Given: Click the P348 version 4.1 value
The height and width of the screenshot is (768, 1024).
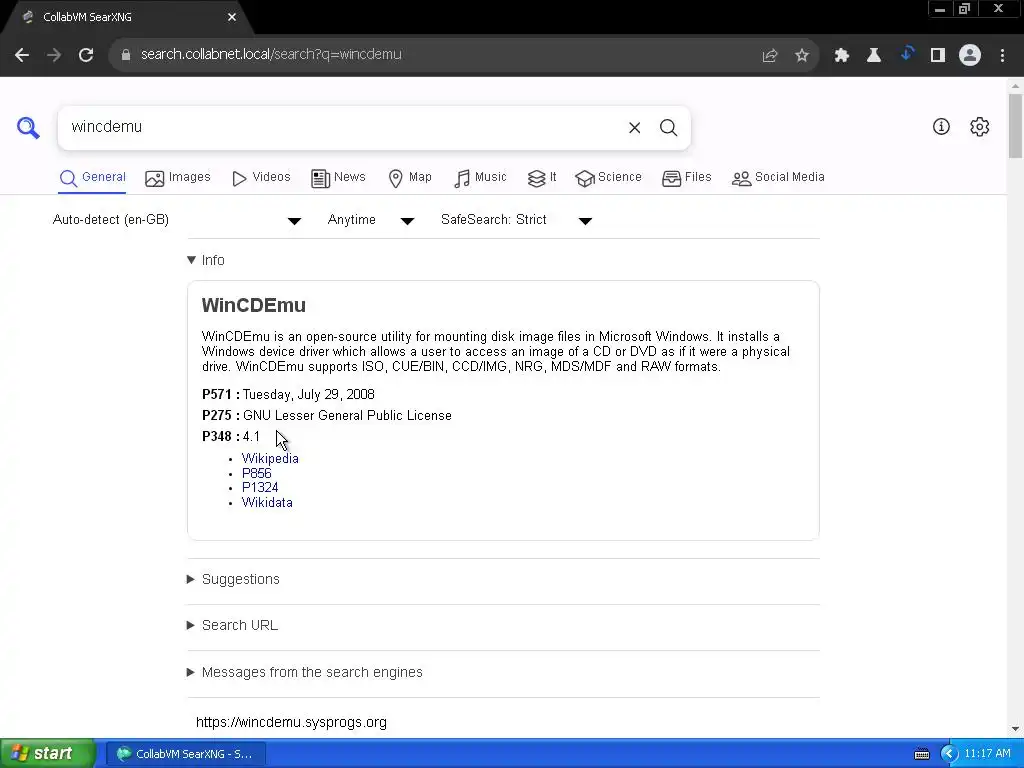Looking at the screenshot, I should (251, 437).
